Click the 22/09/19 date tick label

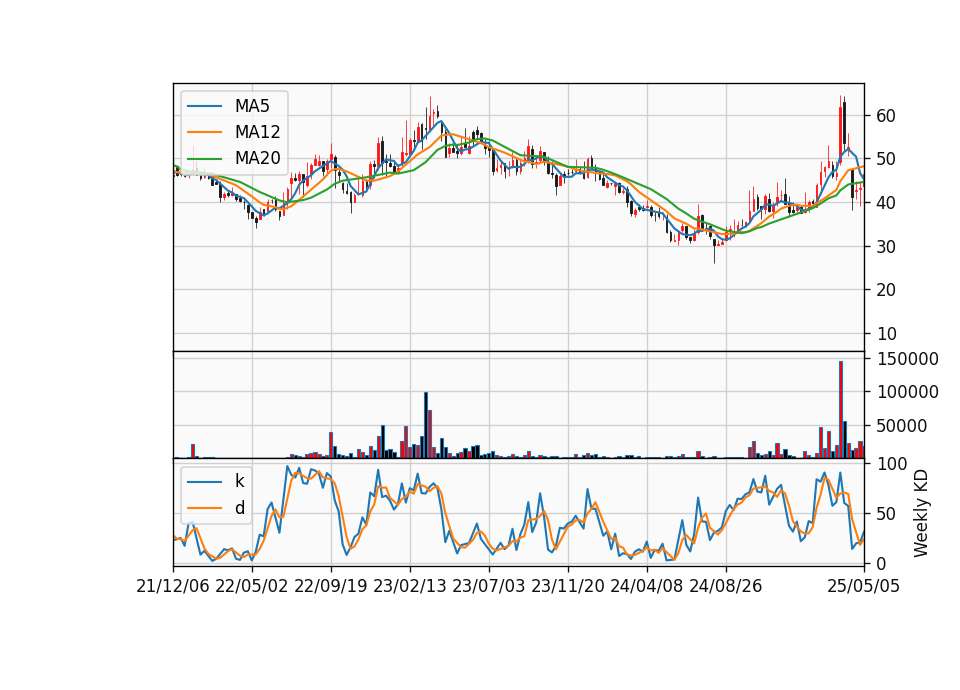331,587
